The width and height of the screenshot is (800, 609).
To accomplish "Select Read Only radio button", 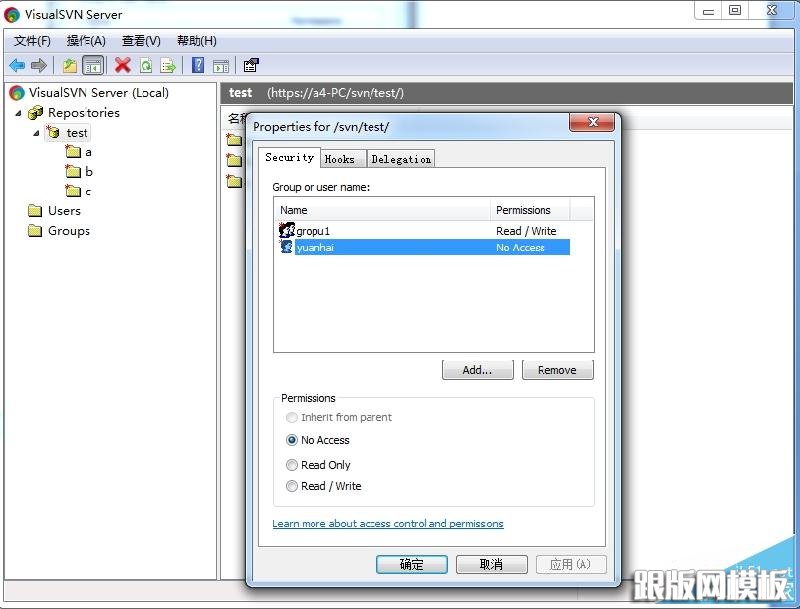I will click(292, 465).
